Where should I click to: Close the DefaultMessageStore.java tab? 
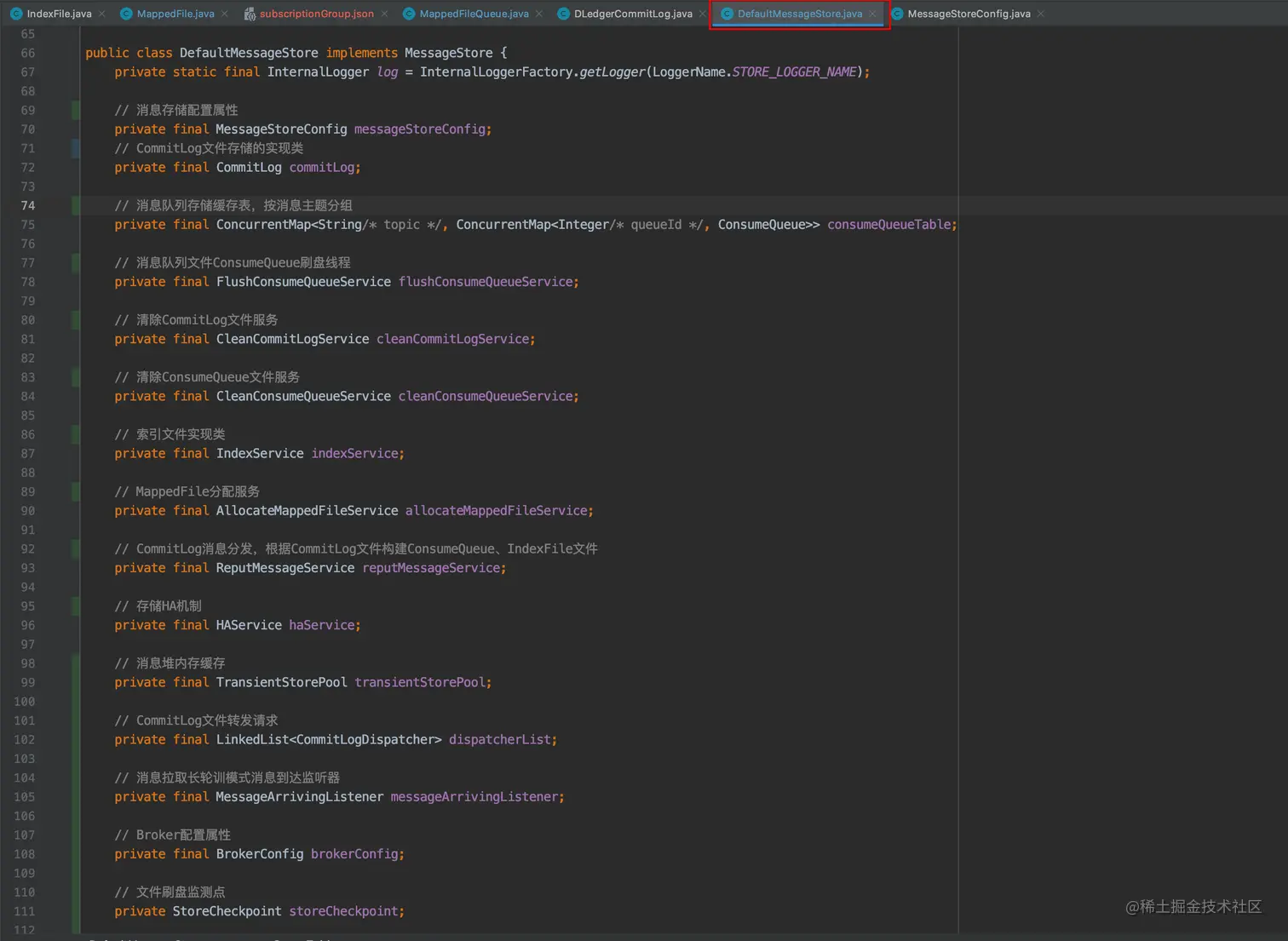point(872,14)
